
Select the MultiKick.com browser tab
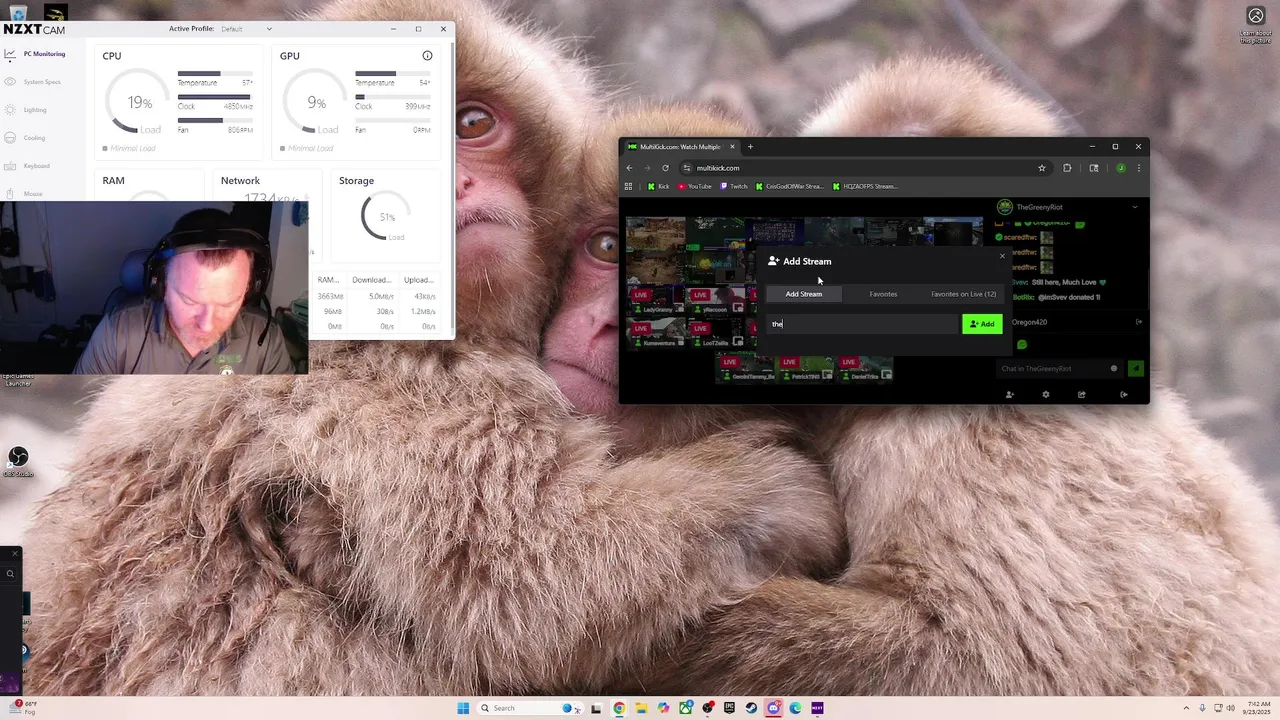[680, 147]
